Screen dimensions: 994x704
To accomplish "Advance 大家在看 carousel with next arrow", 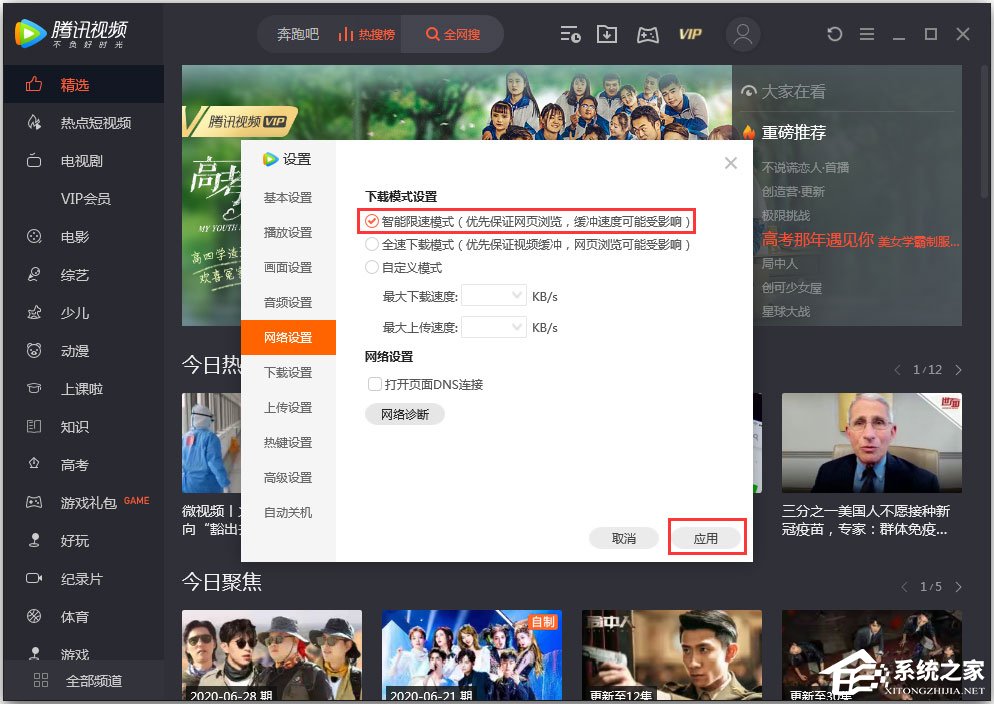I will click(957, 369).
